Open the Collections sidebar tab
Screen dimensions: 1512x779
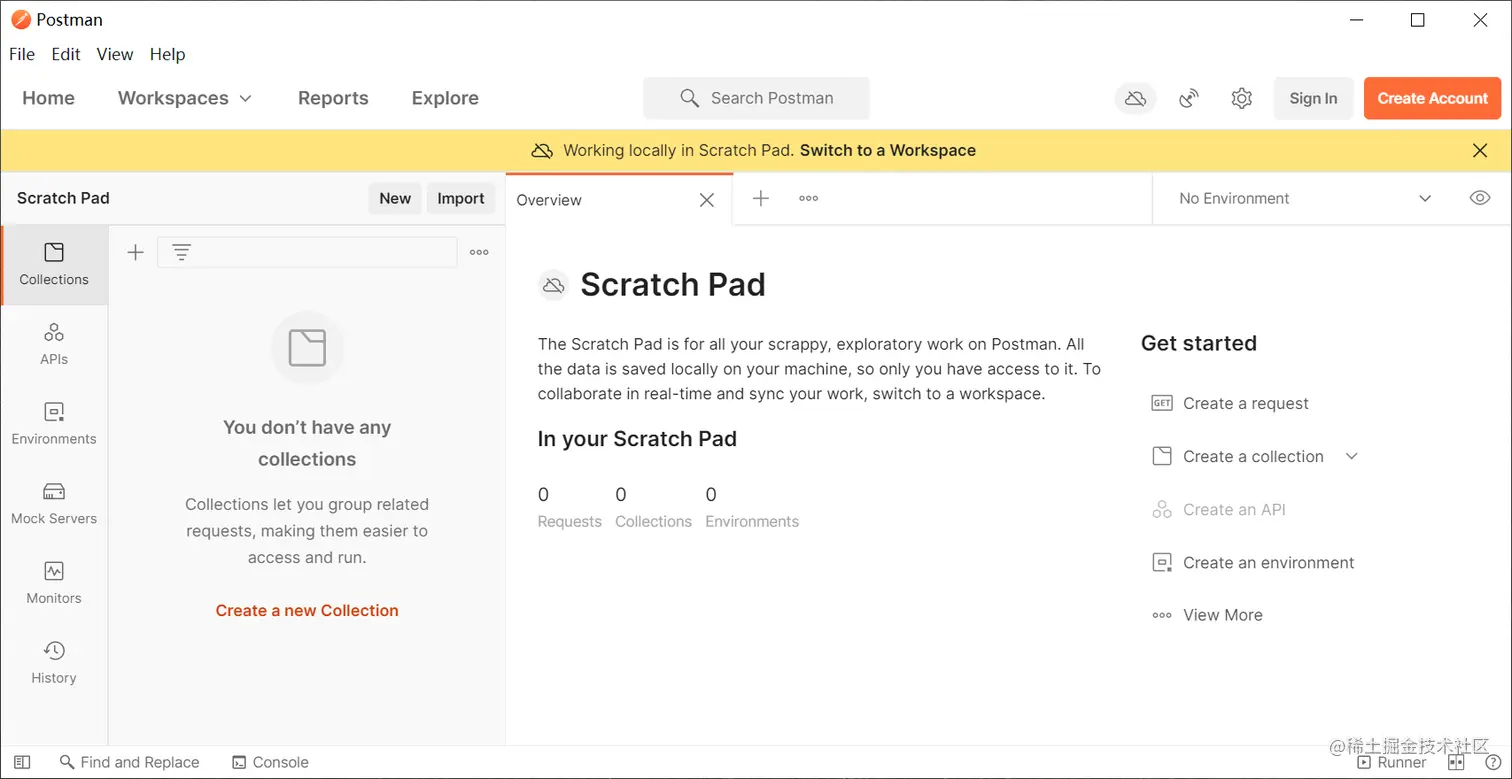pos(54,264)
